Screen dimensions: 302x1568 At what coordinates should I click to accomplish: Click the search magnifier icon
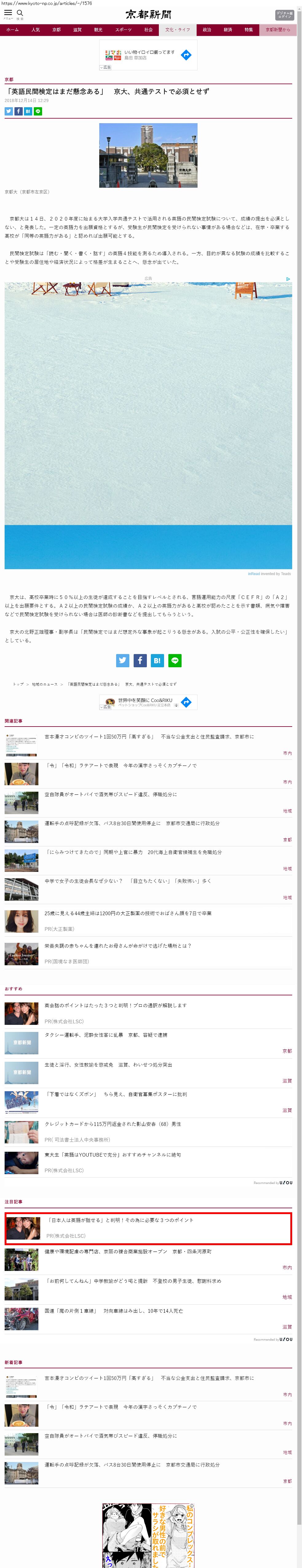[19, 13]
